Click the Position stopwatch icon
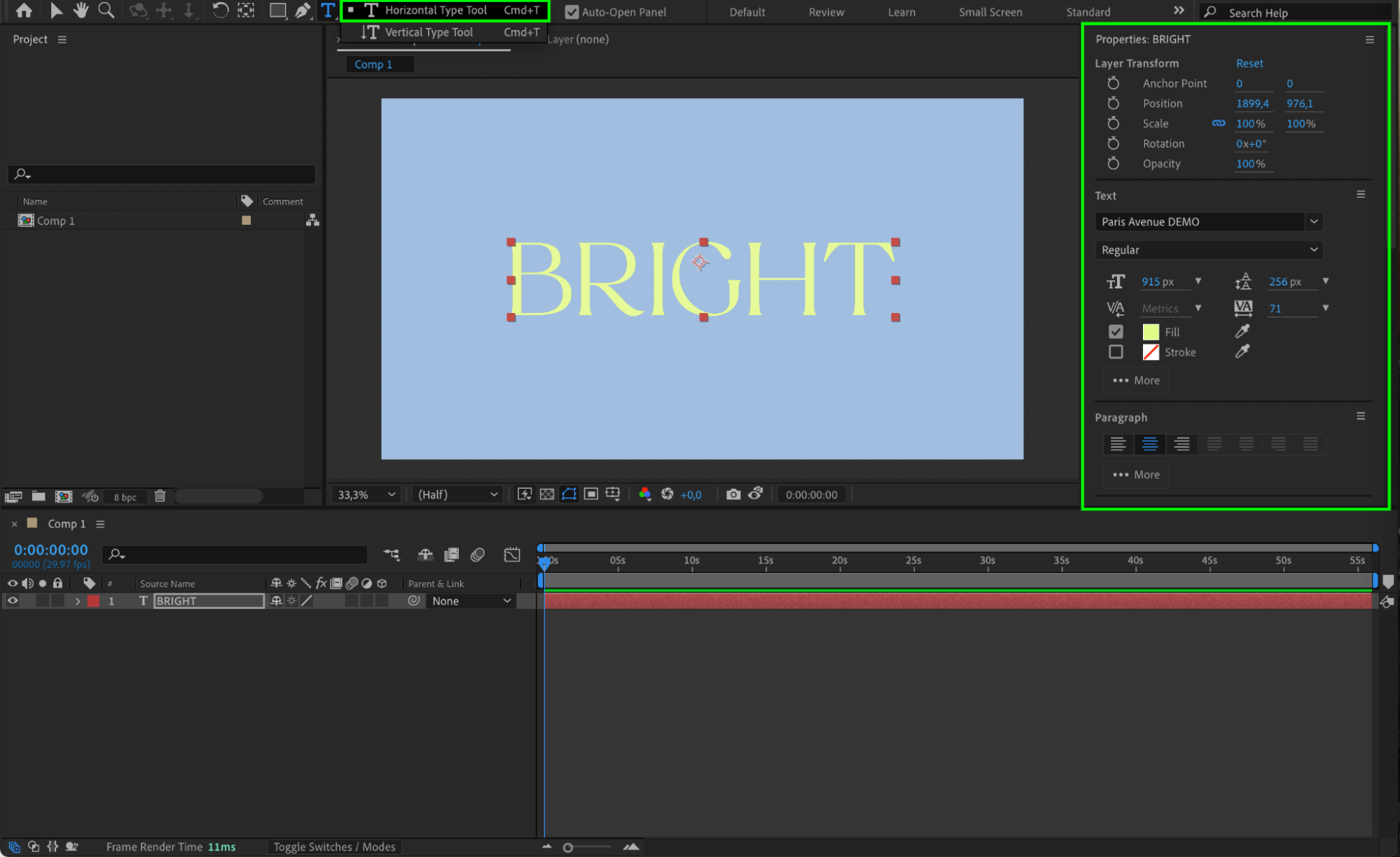 click(1113, 103)
